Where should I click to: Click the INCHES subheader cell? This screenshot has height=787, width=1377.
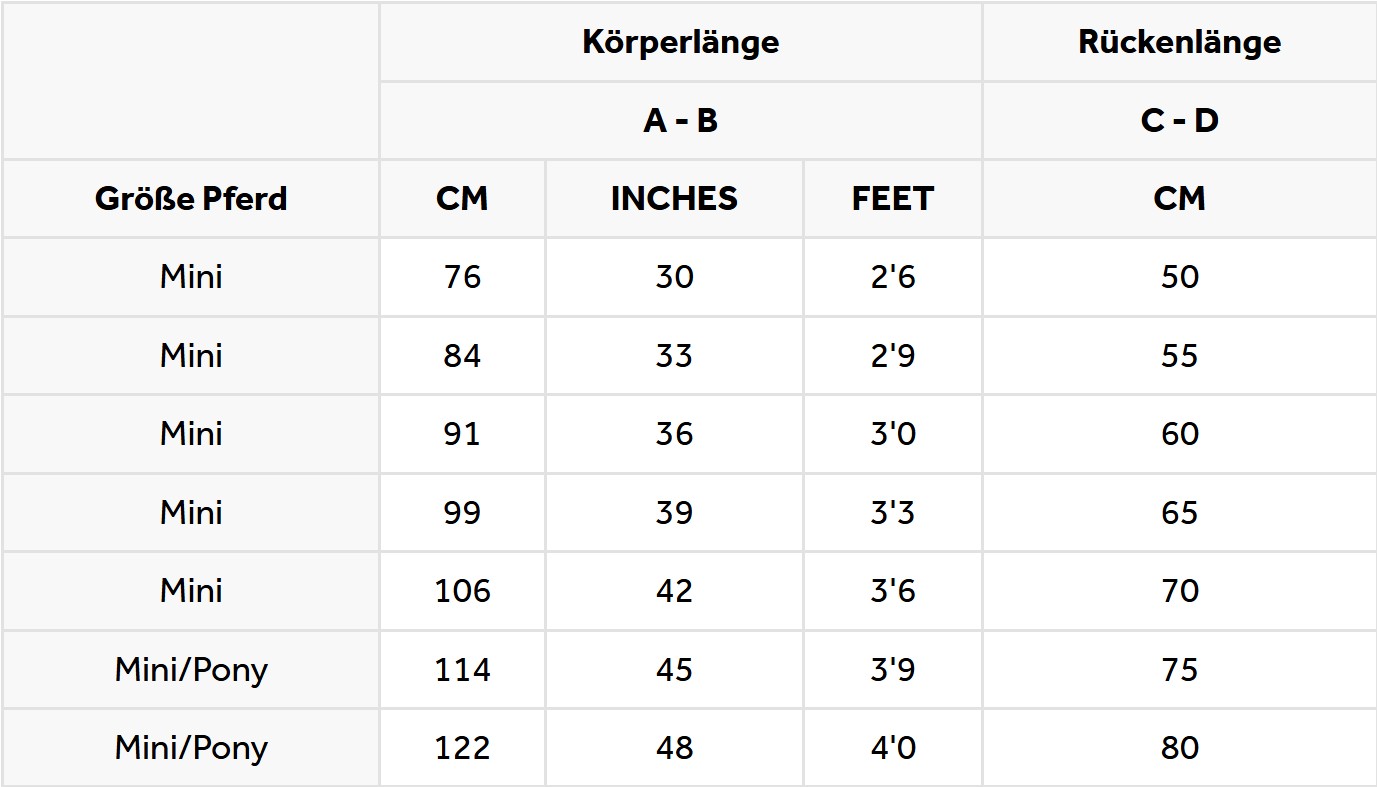(x=674, y=199)
